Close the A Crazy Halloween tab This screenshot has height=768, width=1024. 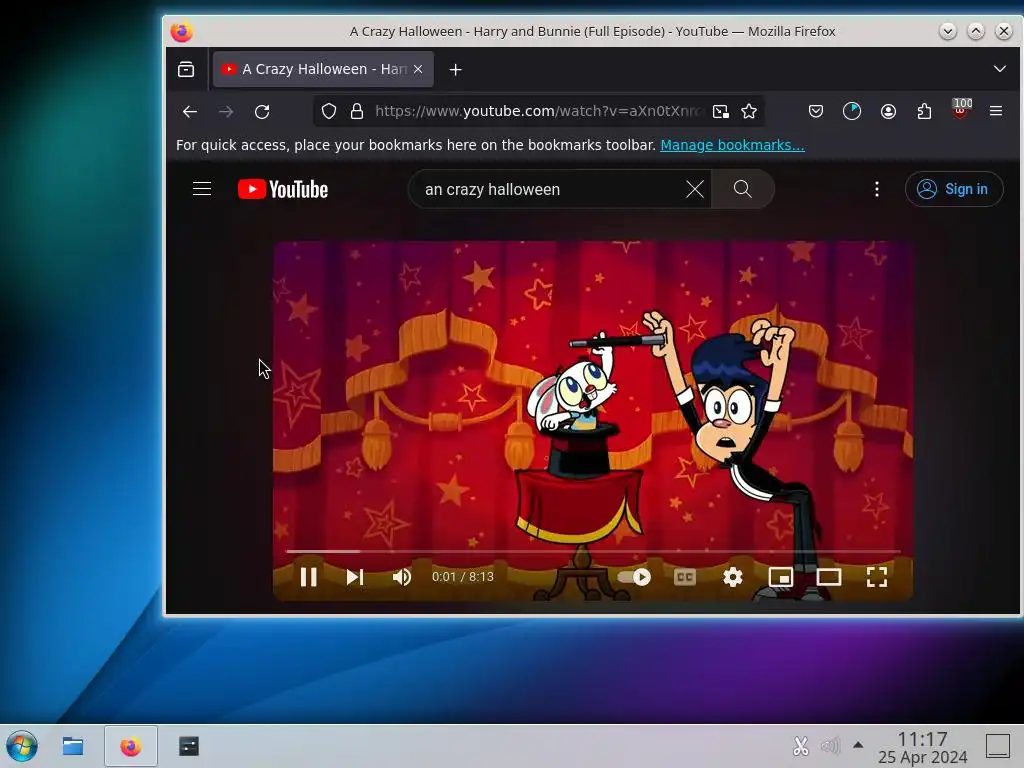(418, 69)
